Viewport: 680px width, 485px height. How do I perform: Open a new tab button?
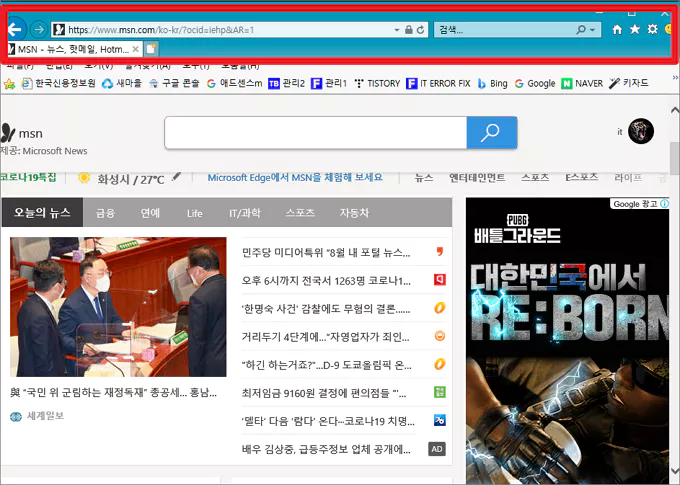[150, 49]
